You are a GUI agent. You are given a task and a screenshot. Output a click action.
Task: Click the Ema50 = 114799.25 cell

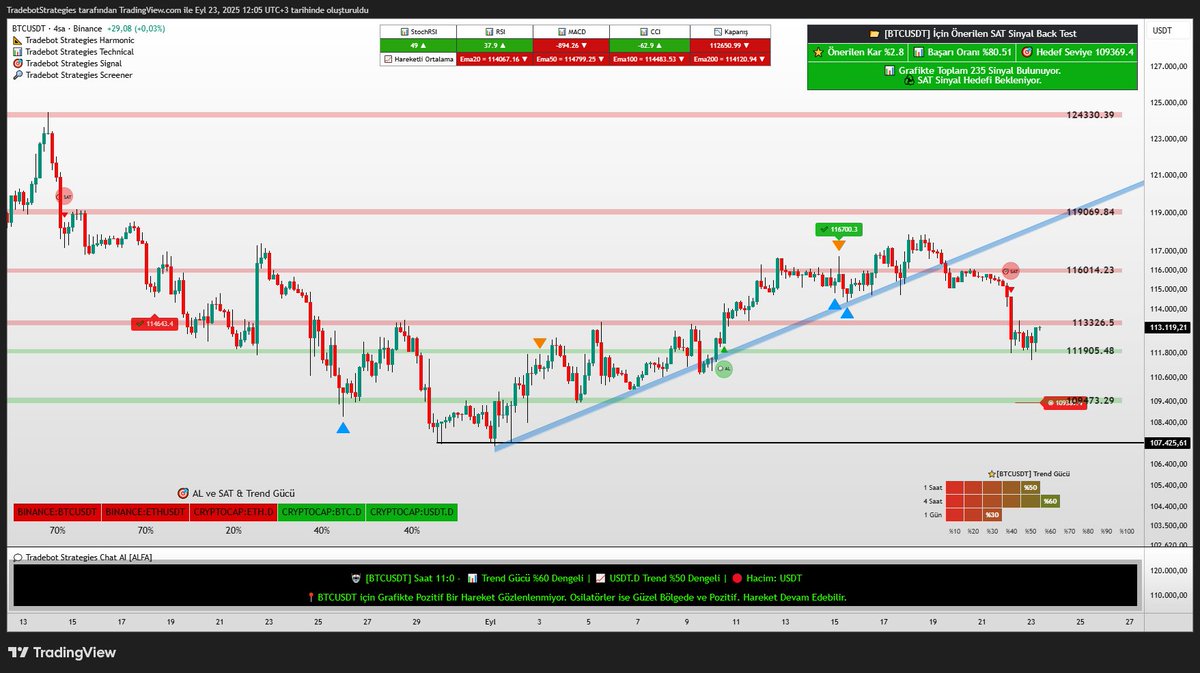pyautogui.click(x=571, y=59)
